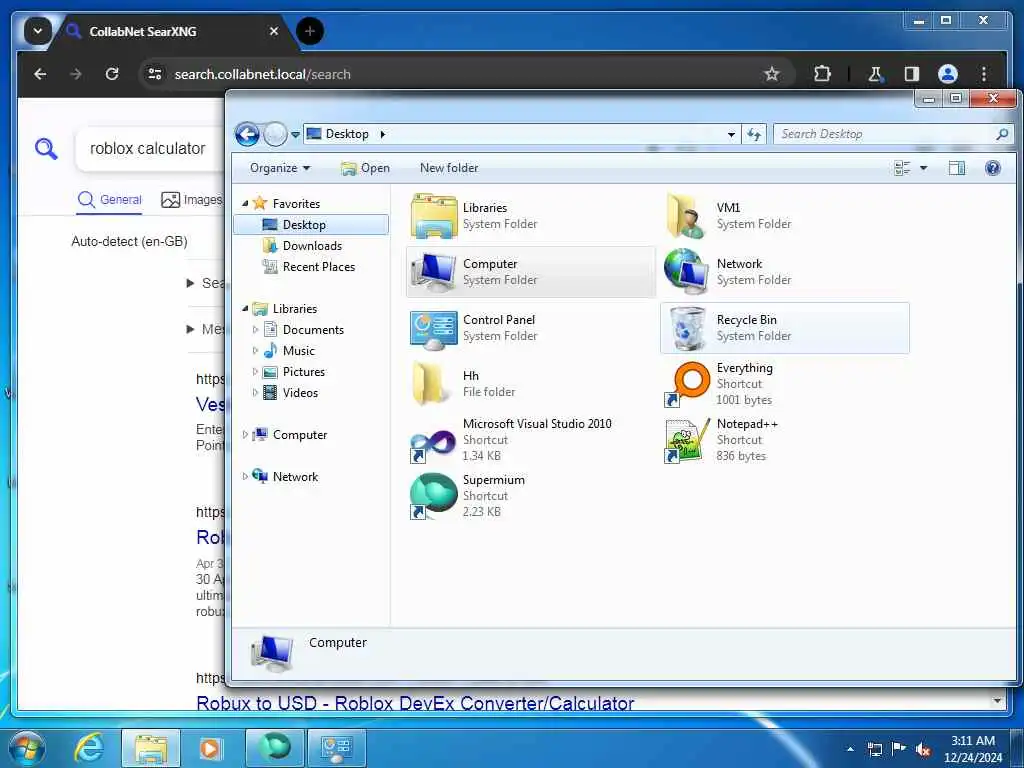
Task: Select the Control Panel icon
Action: coord(433,328)
